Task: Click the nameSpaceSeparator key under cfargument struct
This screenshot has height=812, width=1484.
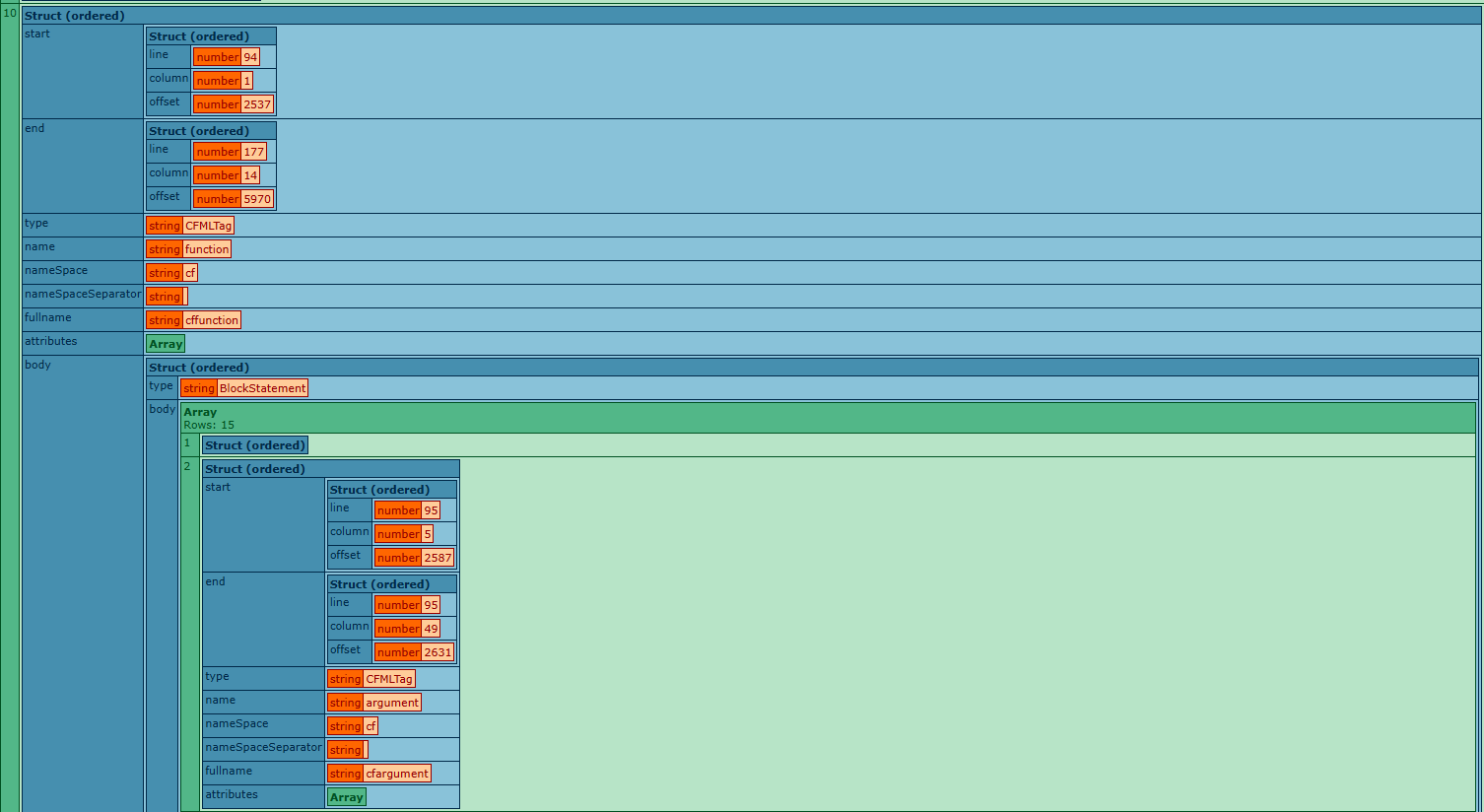Action: [263, 748]
